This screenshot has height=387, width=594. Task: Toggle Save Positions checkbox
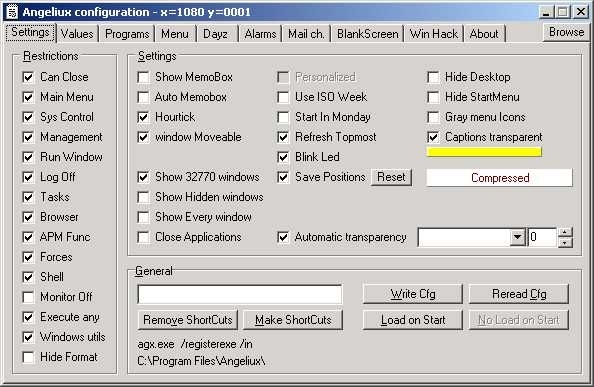(x=283, y=177)
